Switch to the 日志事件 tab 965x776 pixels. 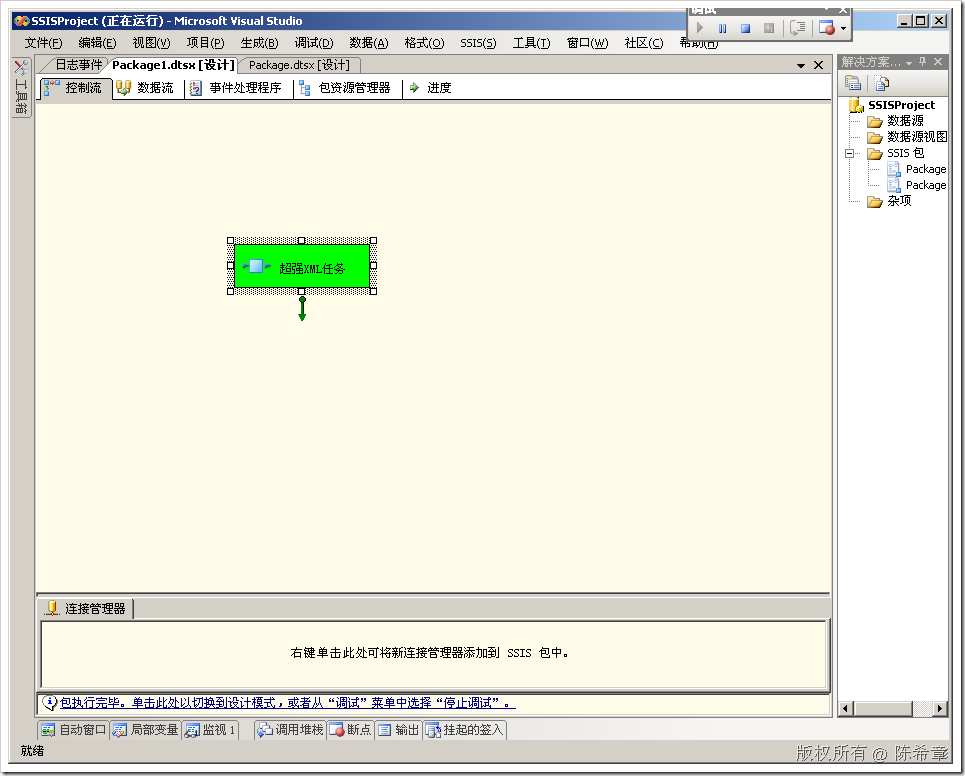(x=77, y=65)
